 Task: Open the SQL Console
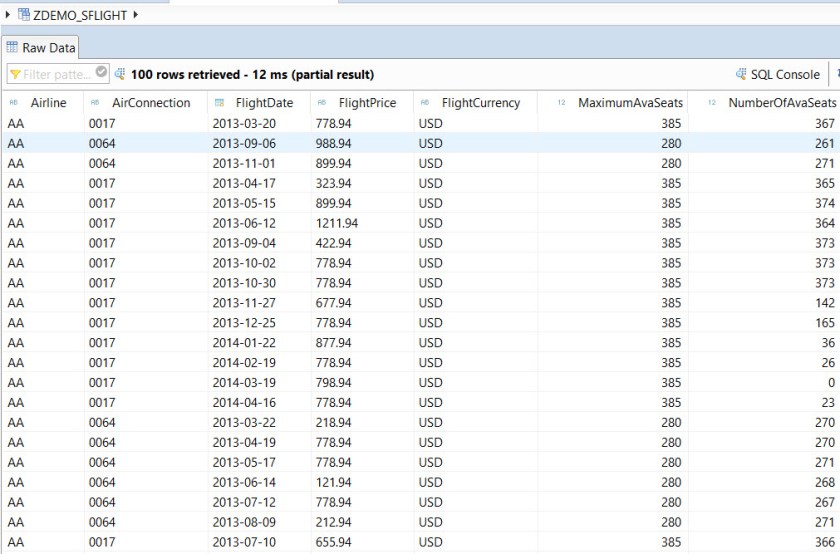778,74
